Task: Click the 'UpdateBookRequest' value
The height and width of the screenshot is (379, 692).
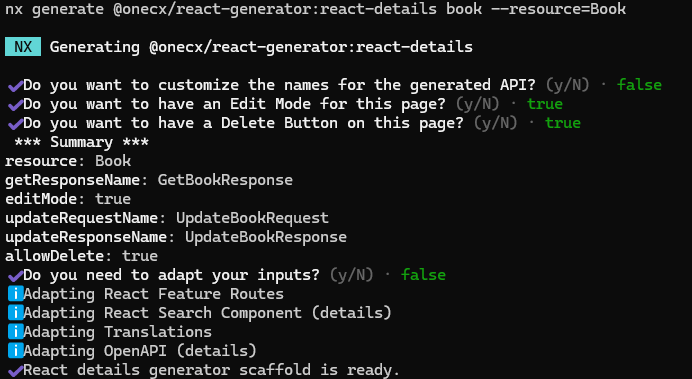Action: [x=252, y=218]
